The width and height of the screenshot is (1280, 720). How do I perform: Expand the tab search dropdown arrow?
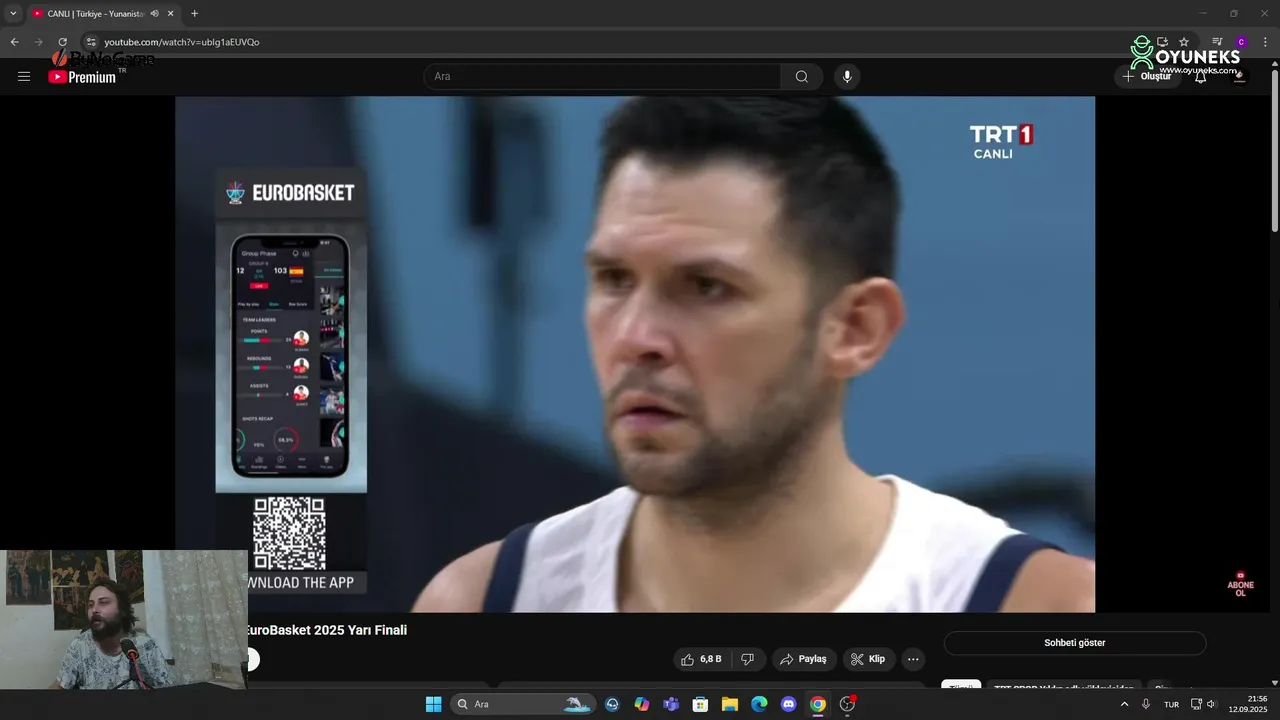13,13
